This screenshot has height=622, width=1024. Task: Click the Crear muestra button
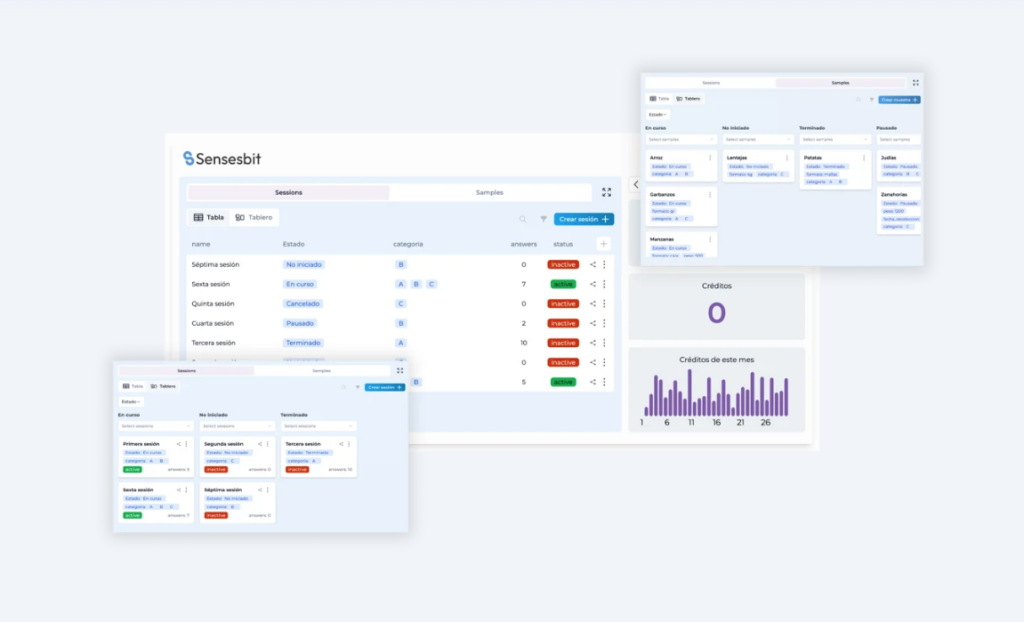(899, 99)
